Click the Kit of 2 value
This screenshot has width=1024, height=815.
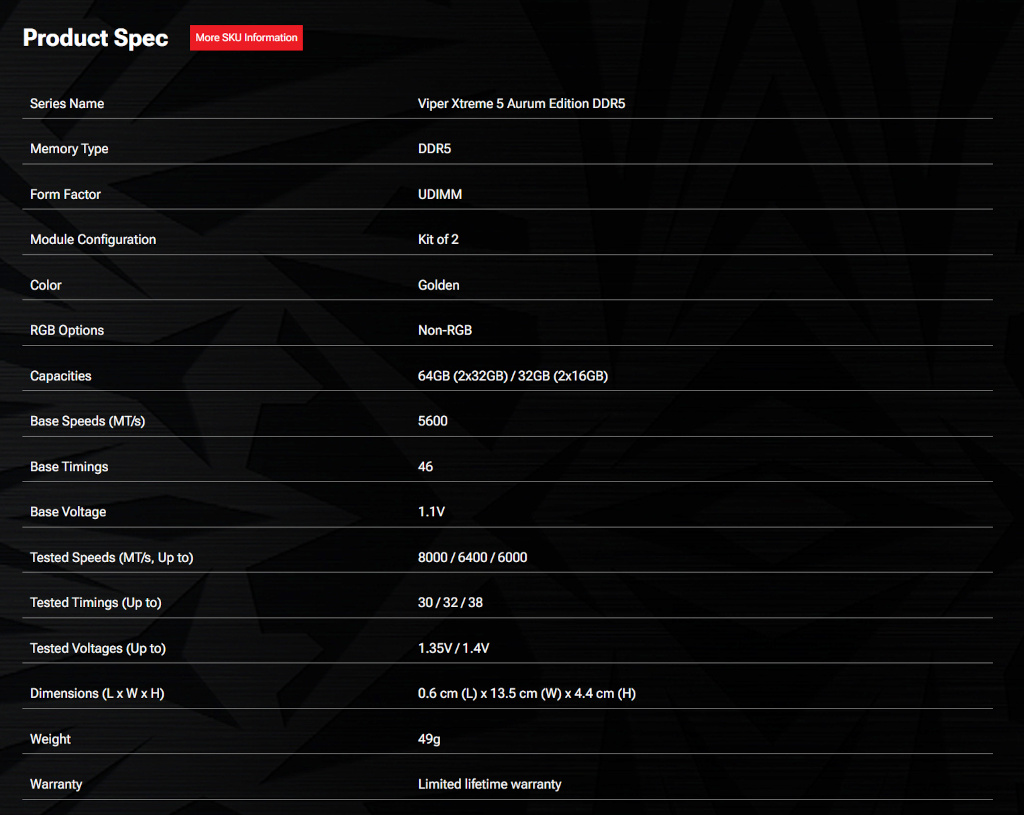[438, 240]
